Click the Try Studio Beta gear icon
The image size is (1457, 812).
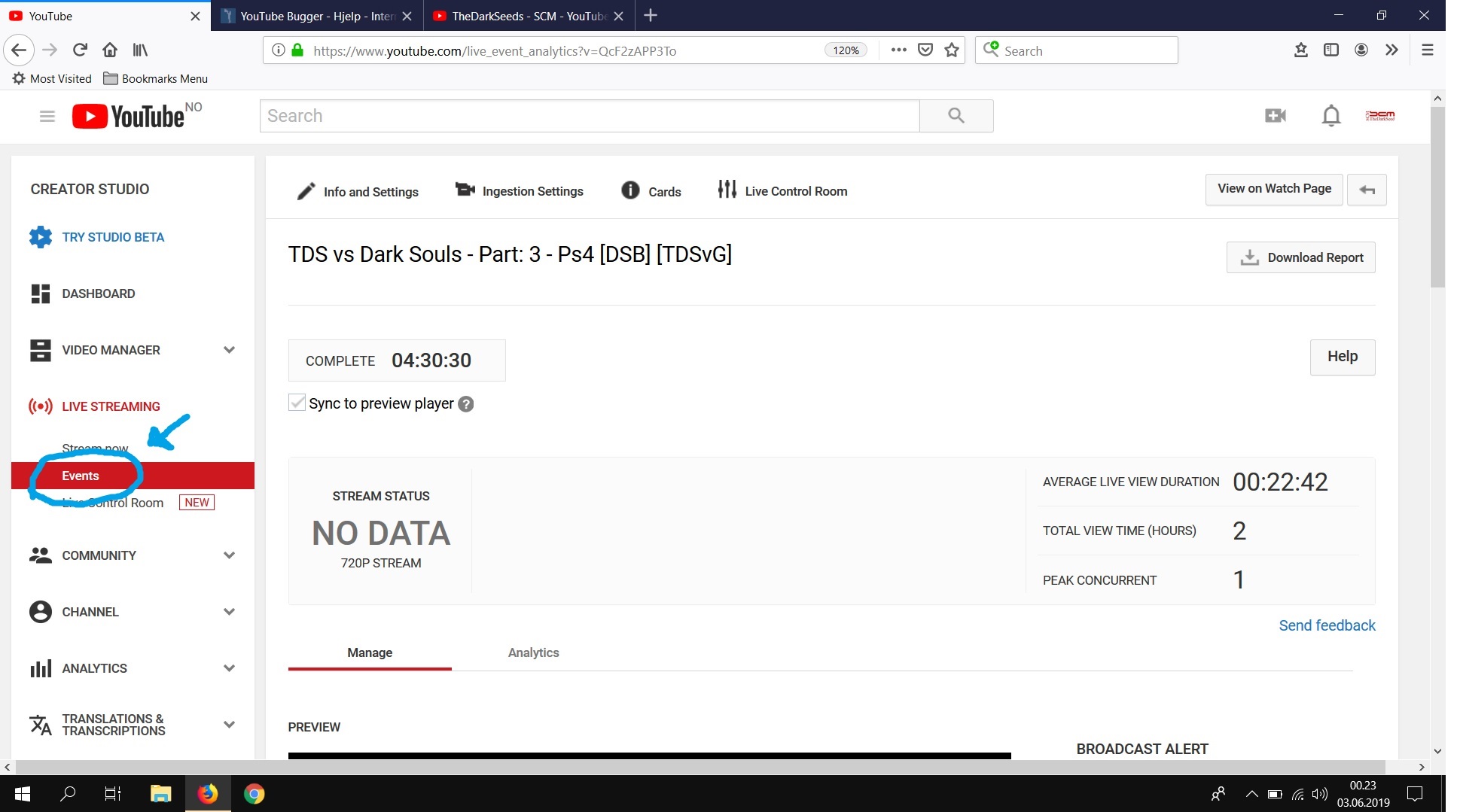[x=41, y=237]
